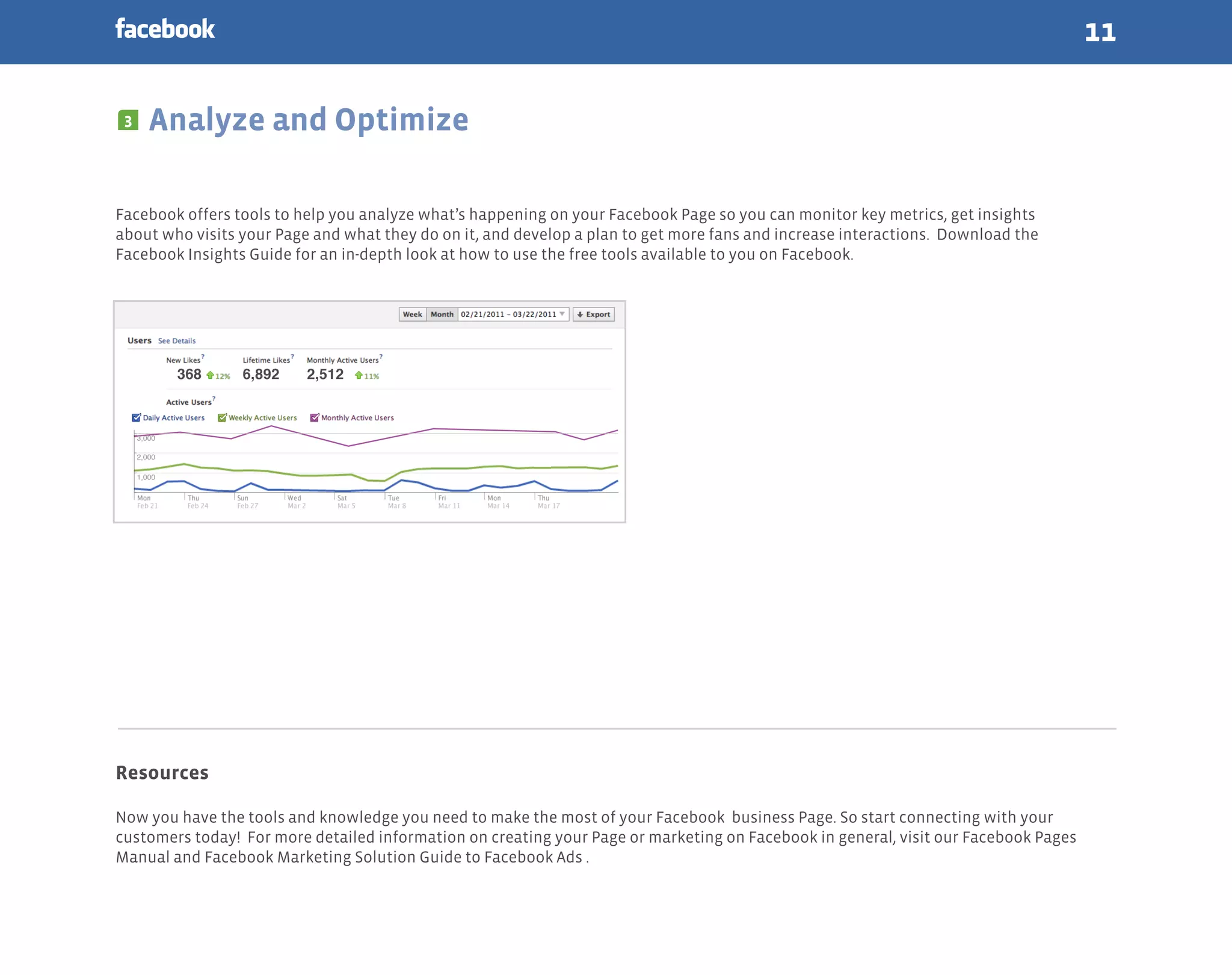Click the Lifetime Likes value 6,892
The width and height of the screenshot is (1232, 975).
tap(261, 375)
